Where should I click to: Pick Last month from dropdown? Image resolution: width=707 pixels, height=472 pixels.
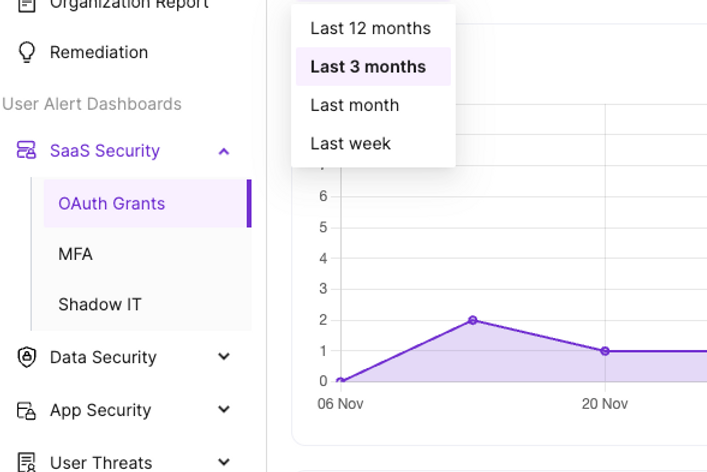tap(354, 105)
